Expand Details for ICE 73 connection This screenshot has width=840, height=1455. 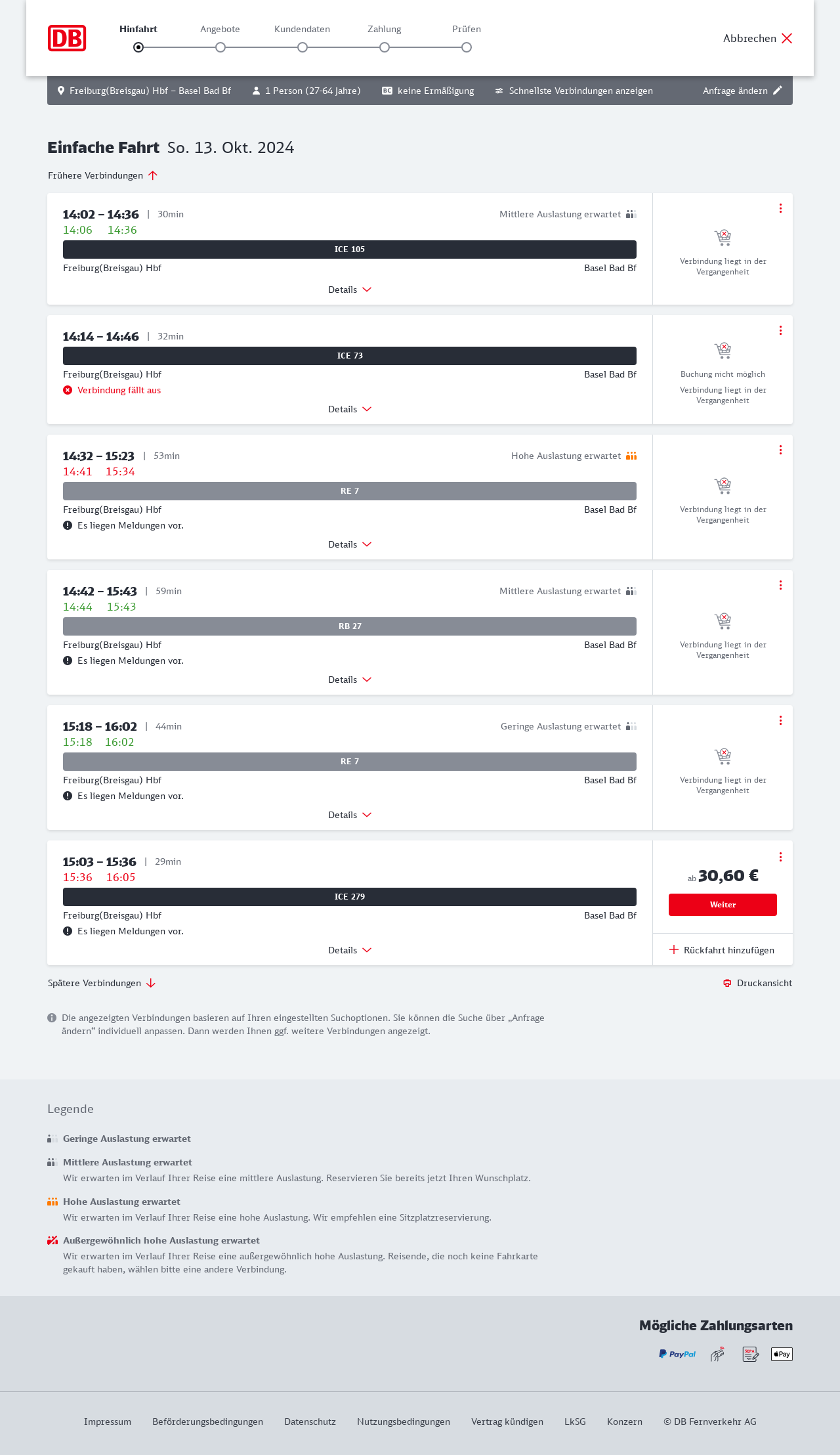[x=350, y=409]
